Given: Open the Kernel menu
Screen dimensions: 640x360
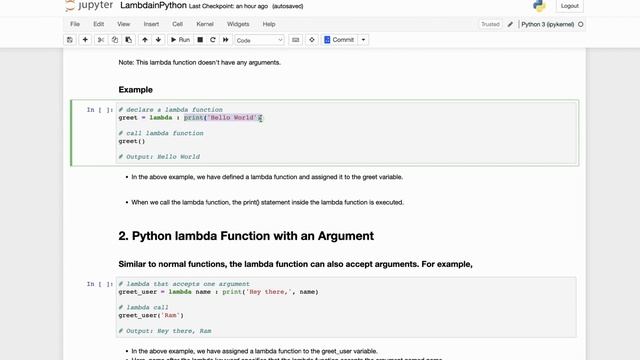Looking at the screenshot, I should pos(205,24).
